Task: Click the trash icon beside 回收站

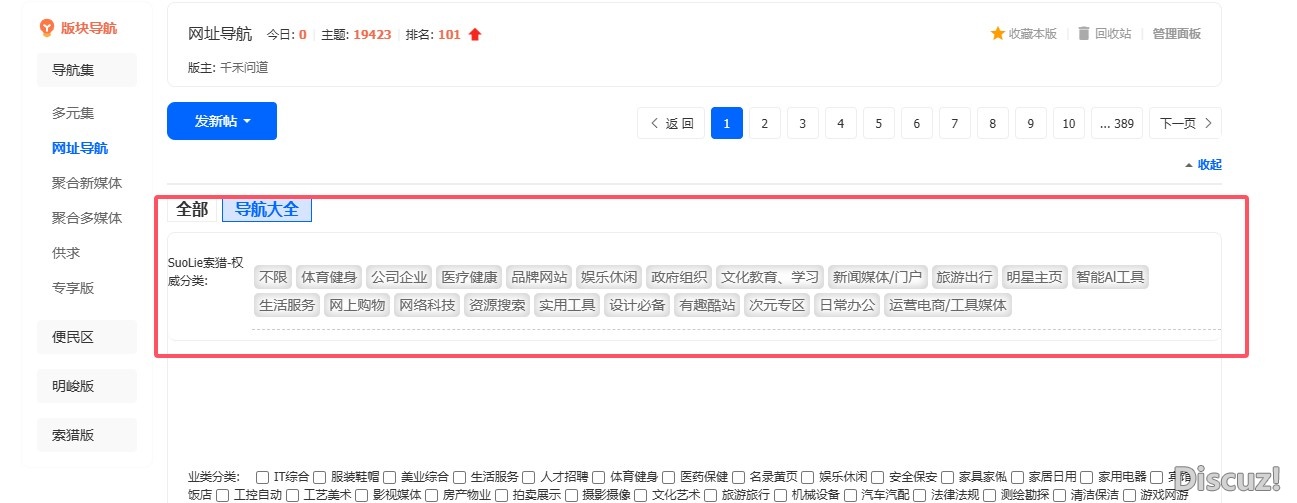Action: point(1084,33)
